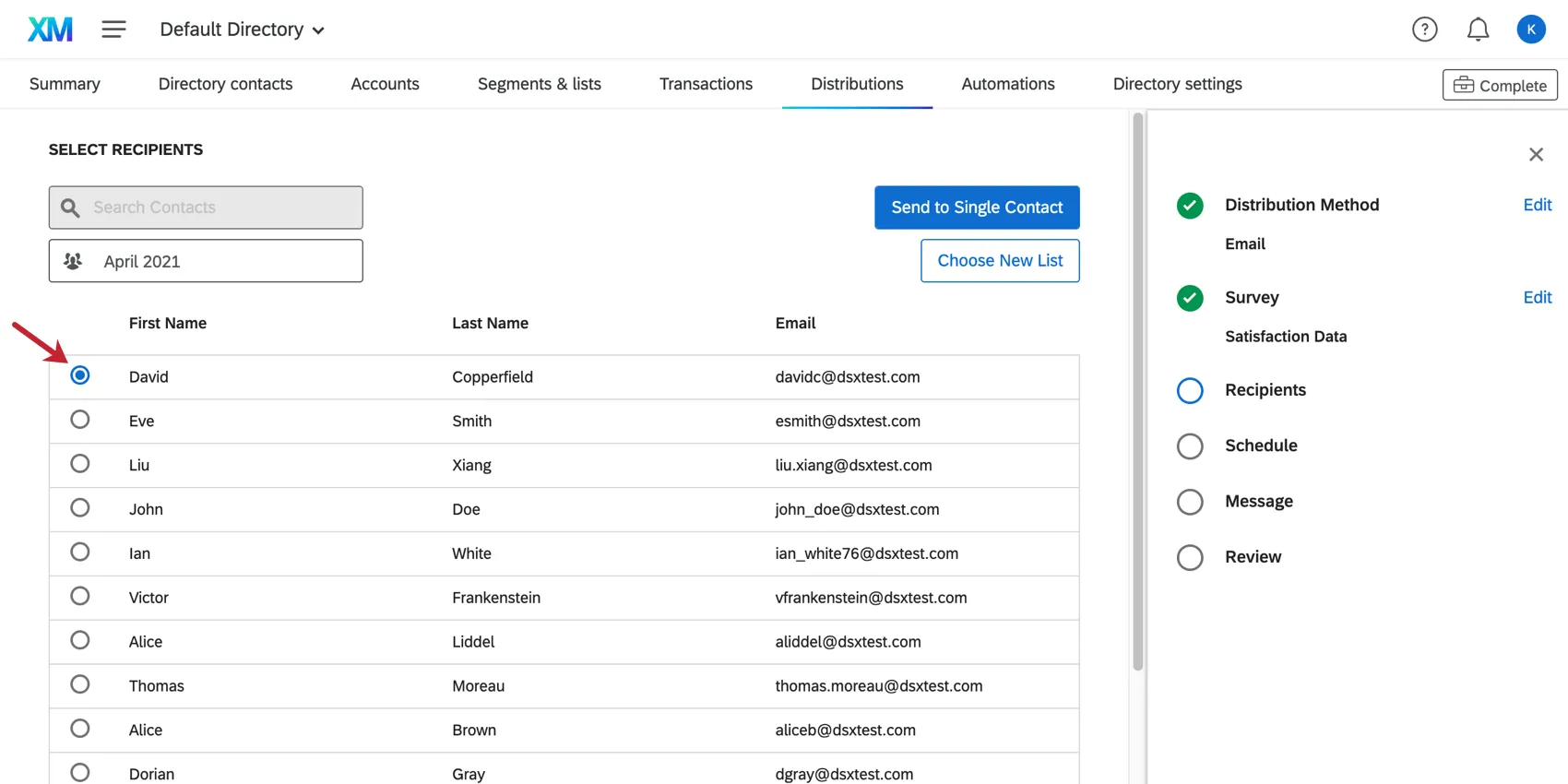This screenshot has width=1568, height=784.
Task: Click the Send to Single Contact button
Action: (x=977, y=208)
